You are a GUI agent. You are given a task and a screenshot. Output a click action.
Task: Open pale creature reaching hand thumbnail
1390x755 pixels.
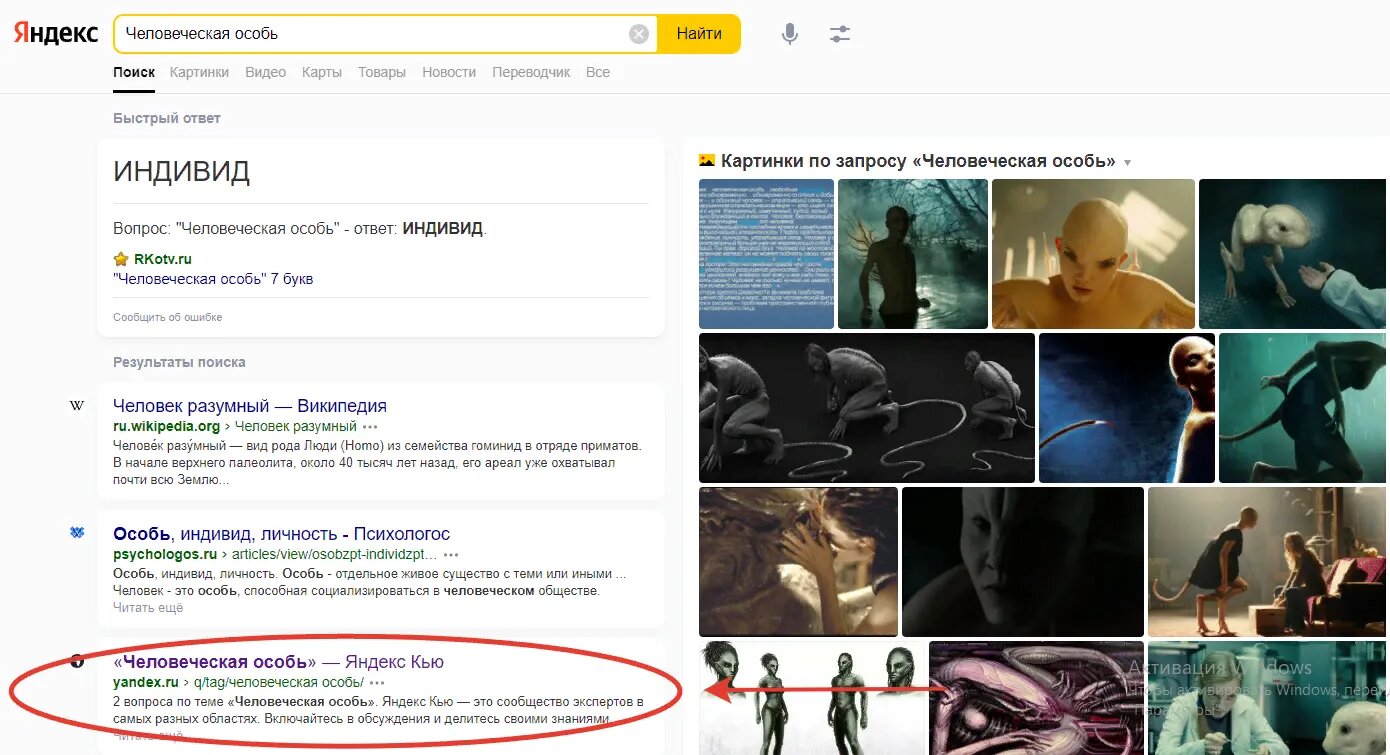point(1294,254)
